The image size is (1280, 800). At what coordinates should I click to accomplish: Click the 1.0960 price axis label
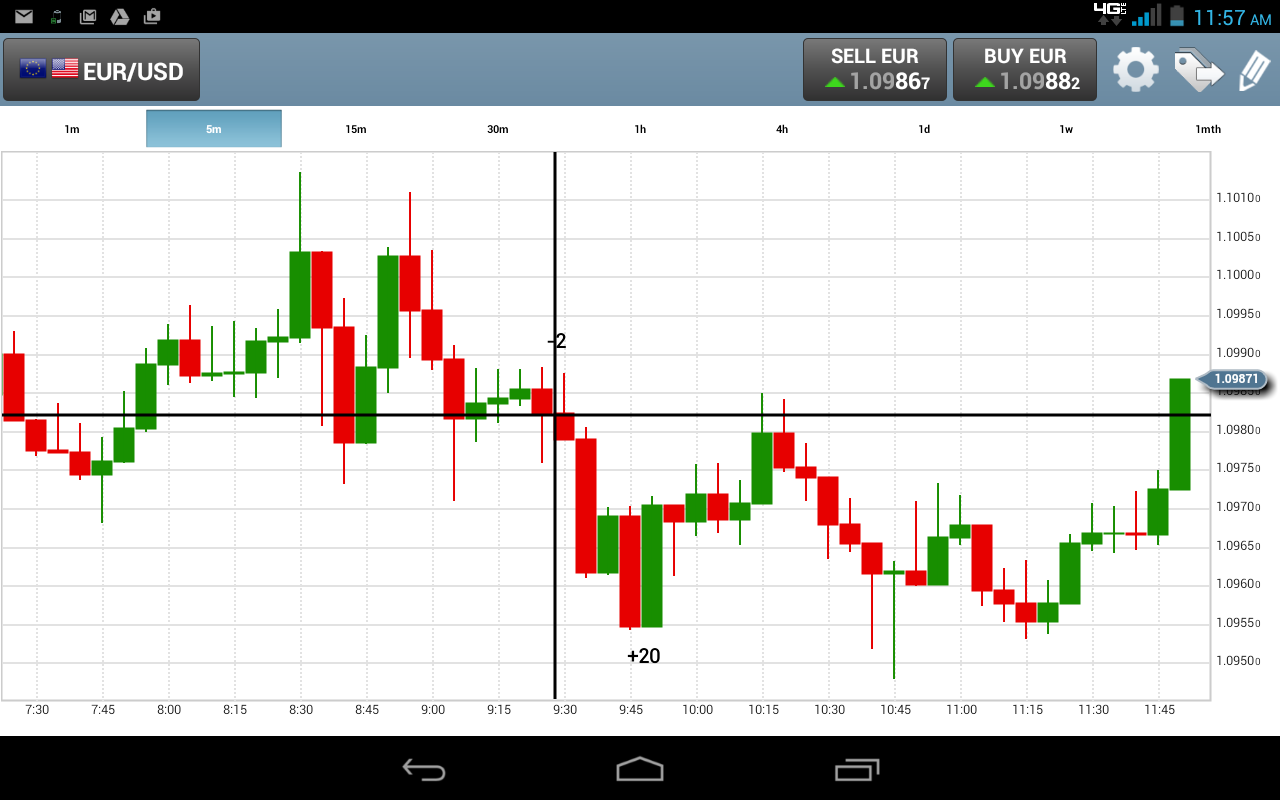[x=1238, y=584]
